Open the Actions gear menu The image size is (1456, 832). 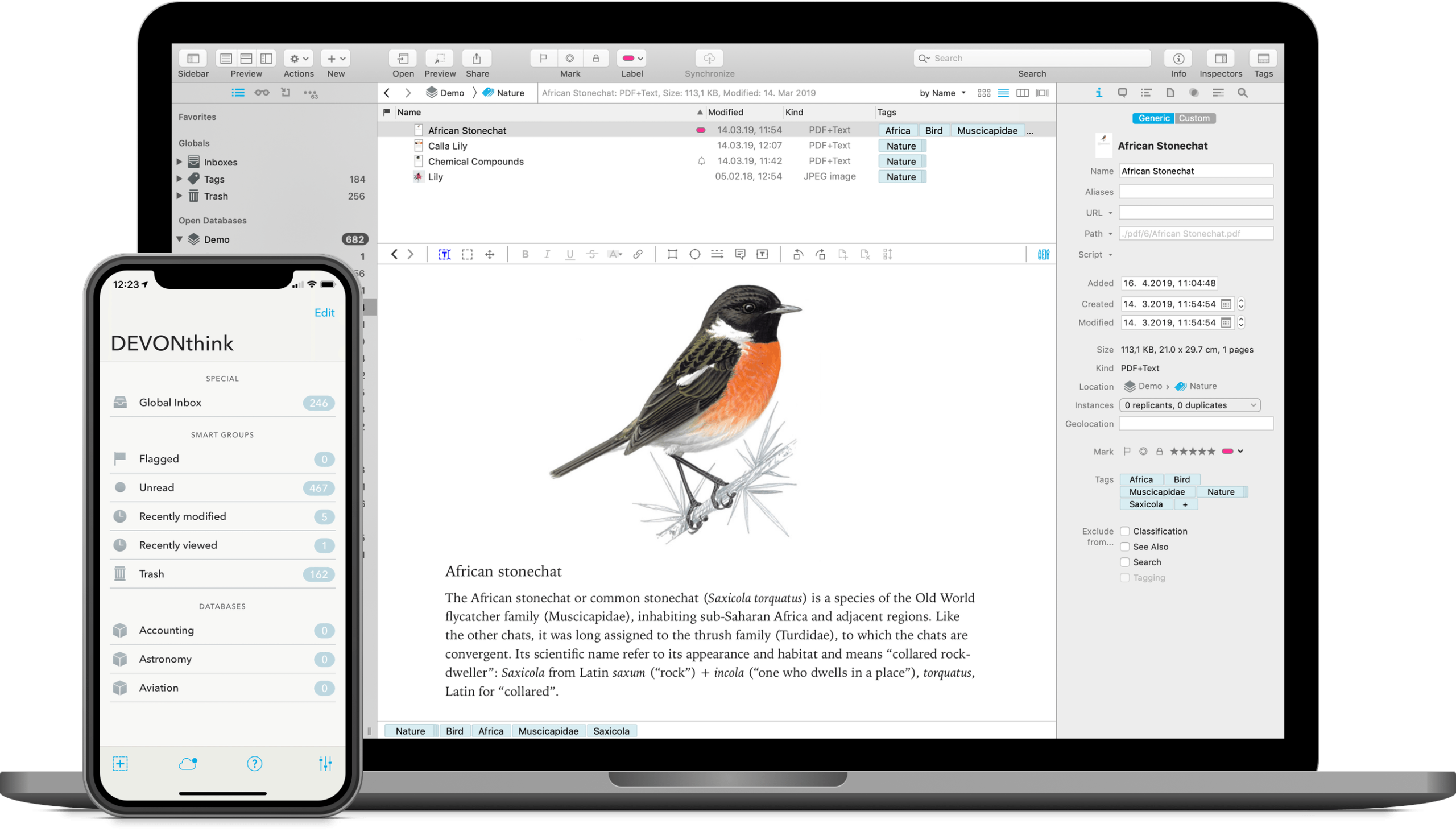click(298, 58)
